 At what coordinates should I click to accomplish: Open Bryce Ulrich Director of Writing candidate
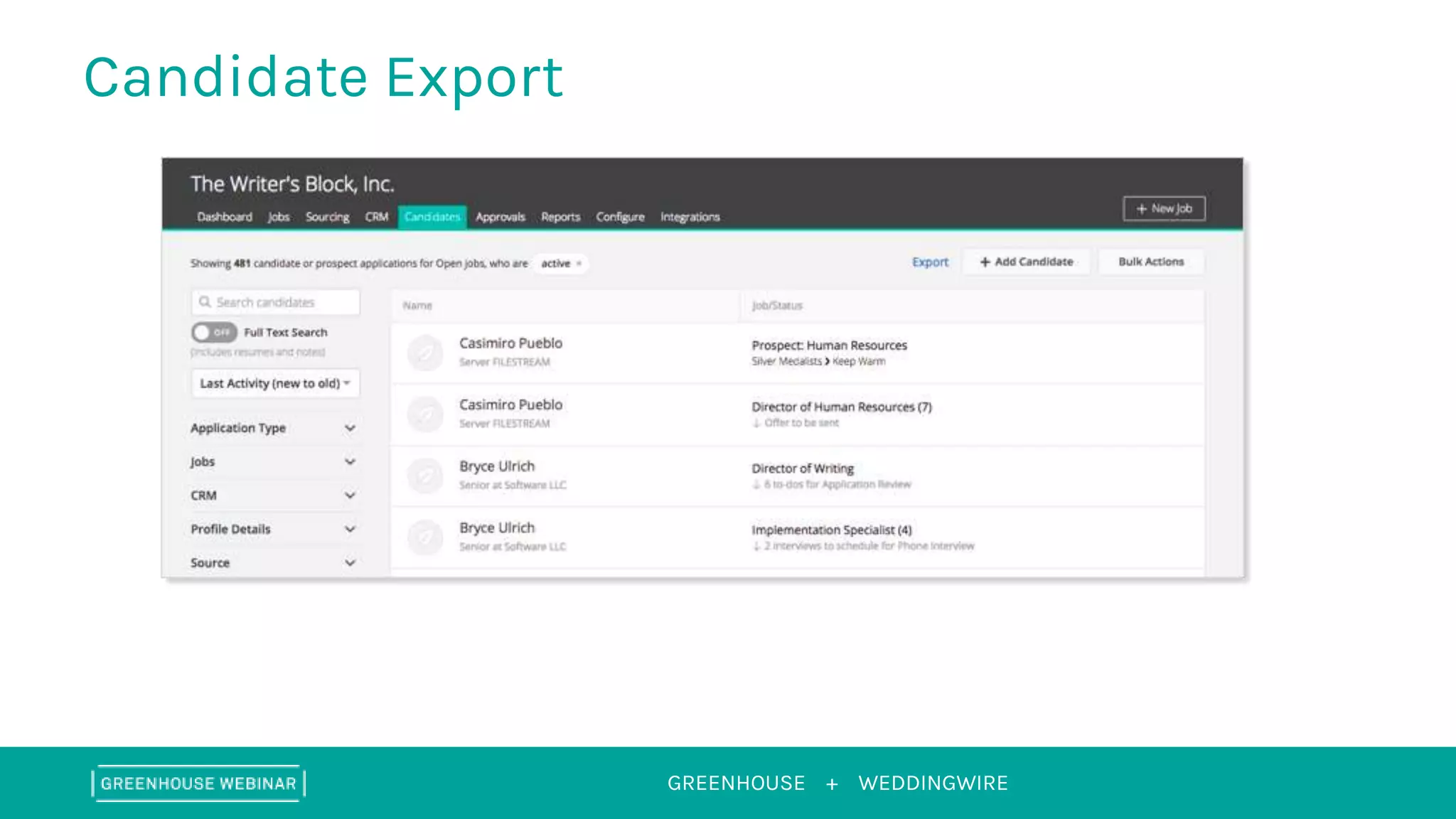click(497, 466)
